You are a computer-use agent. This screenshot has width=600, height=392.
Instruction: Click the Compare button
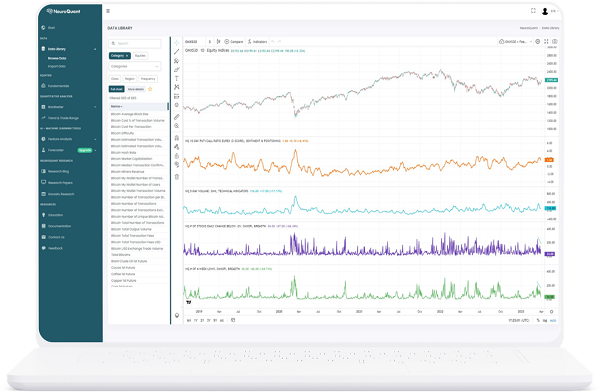point(234,41)
